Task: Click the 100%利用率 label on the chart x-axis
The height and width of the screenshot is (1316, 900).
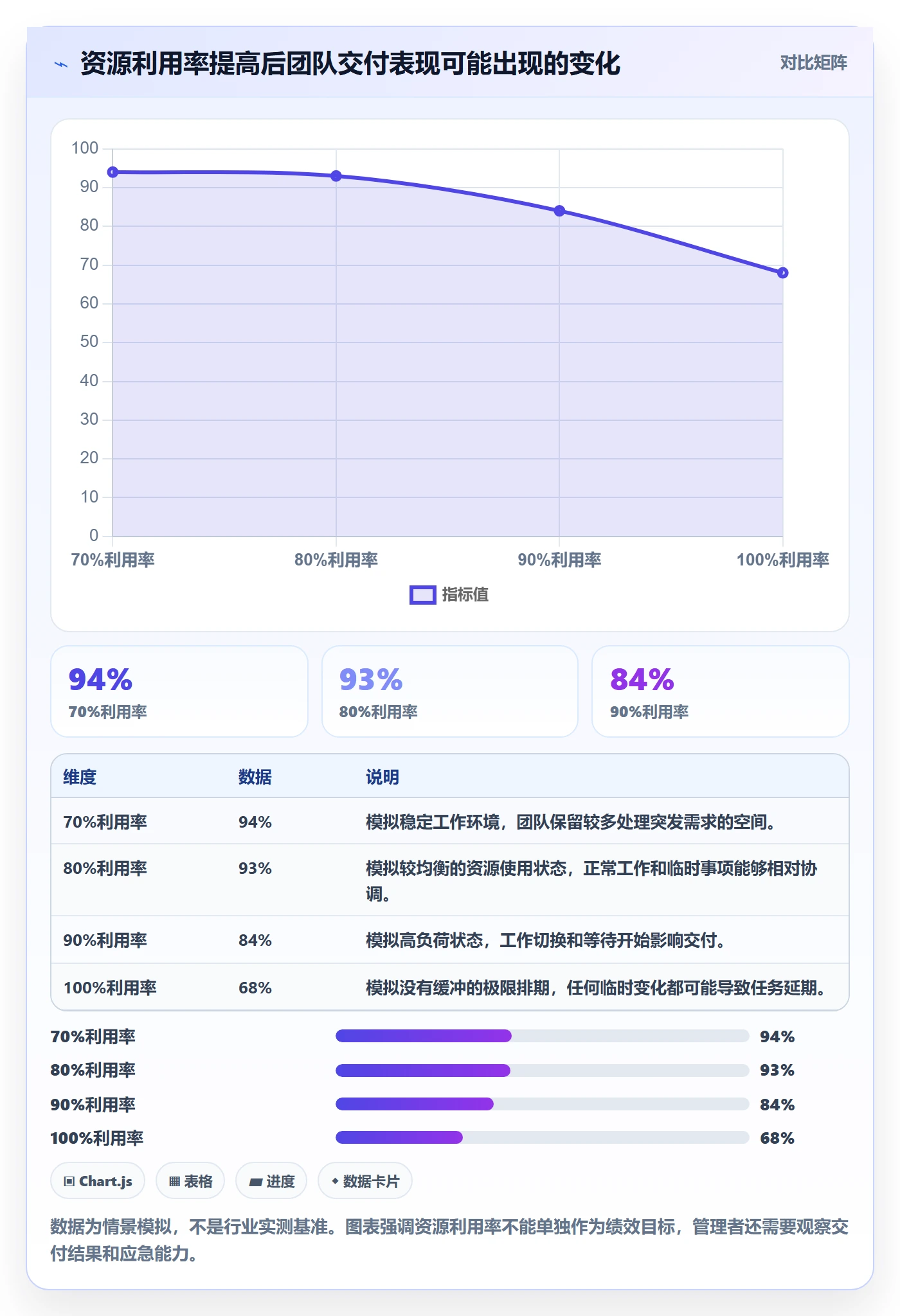Action: (782, 560)
